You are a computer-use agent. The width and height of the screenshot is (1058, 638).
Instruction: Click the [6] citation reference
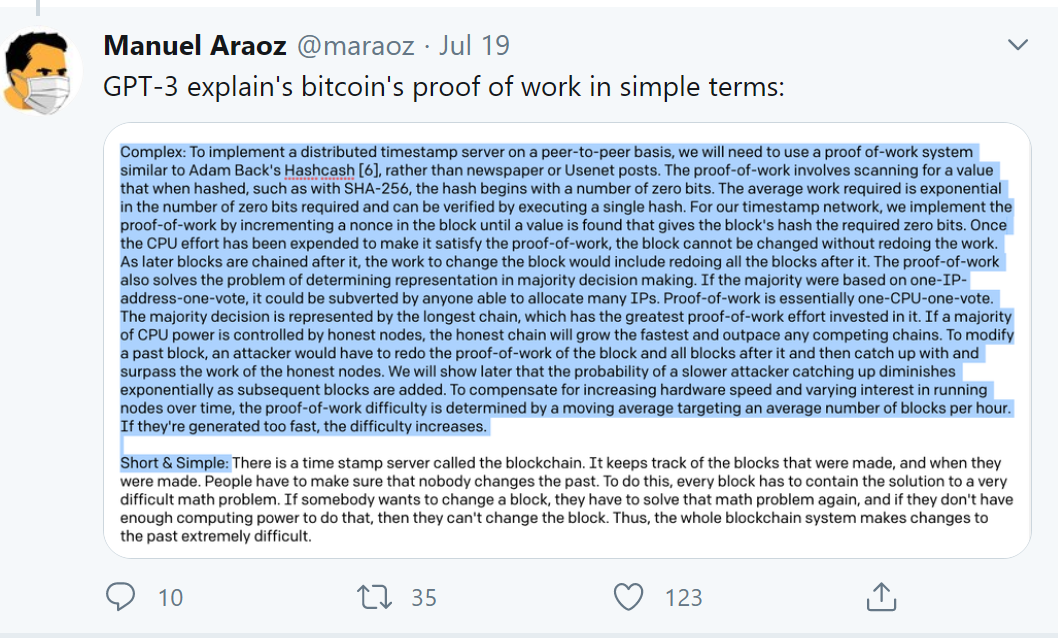pyautogui.click(x=368, y=170)
